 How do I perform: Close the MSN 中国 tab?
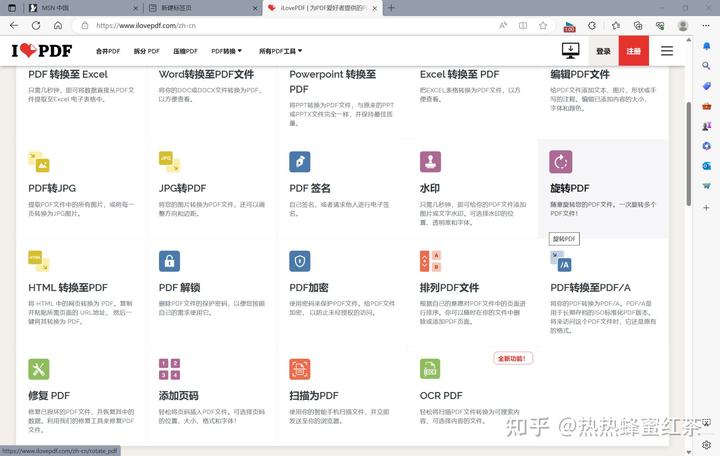tap(135, 8)
